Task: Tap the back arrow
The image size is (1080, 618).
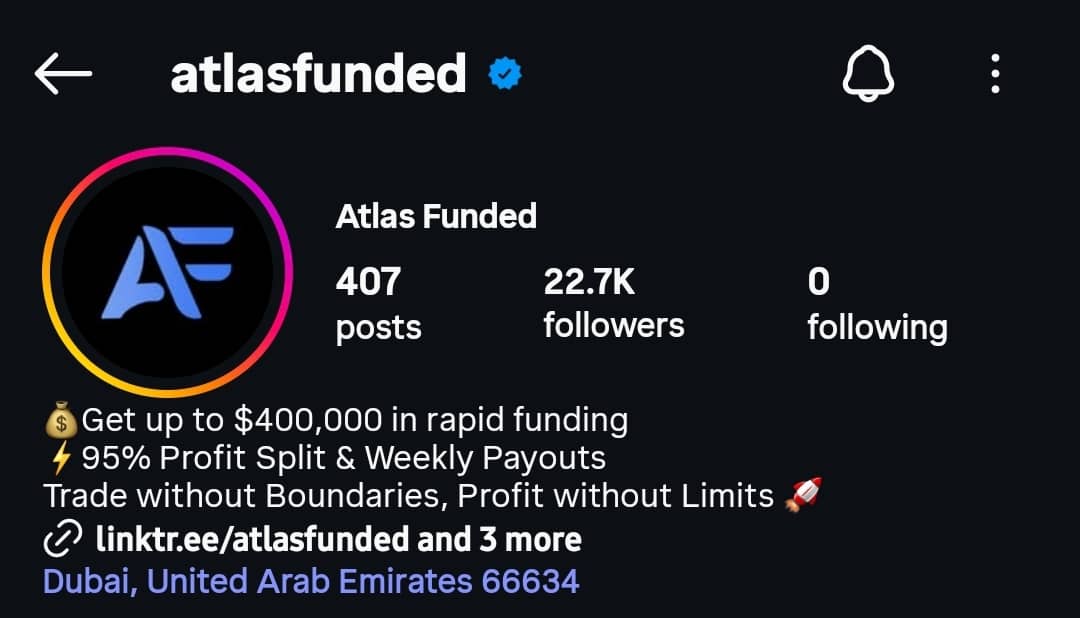Action: tap(63, 74)
